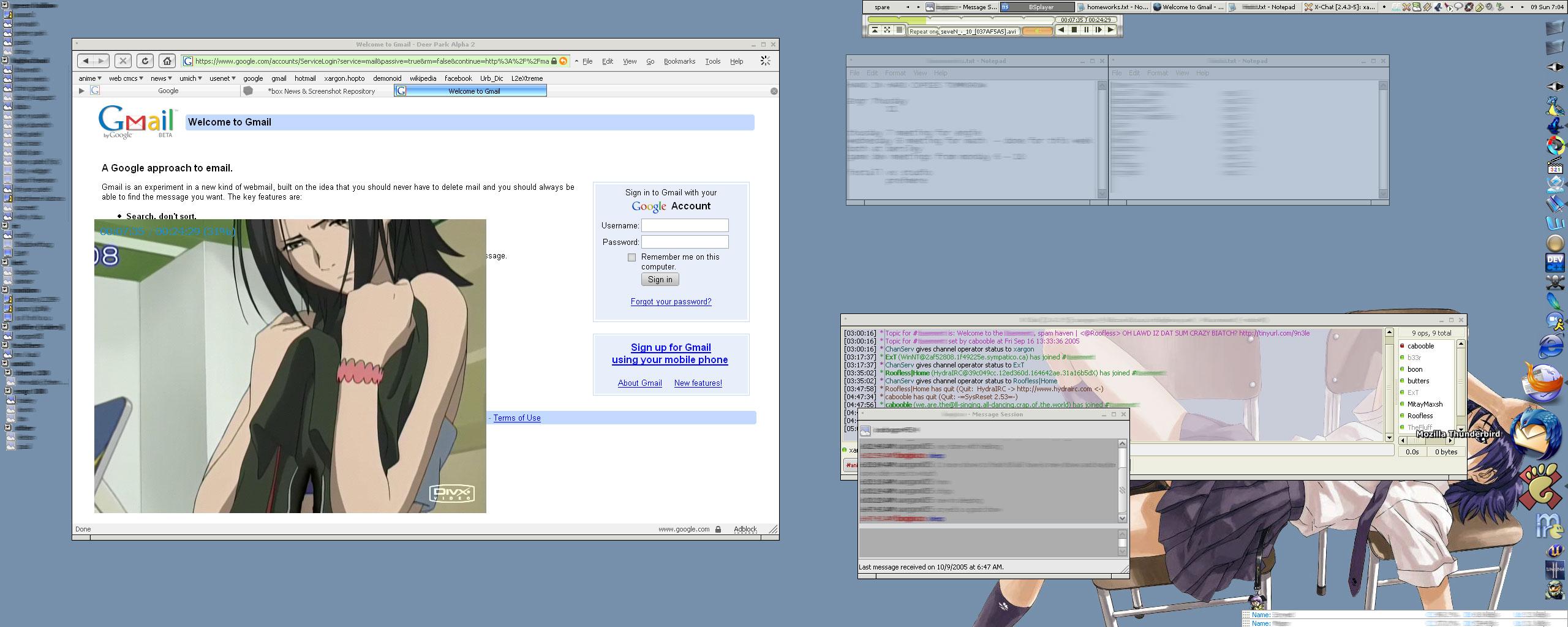Check Remember me on this computer
This screenshot has width=1568, height=627.
631,258
